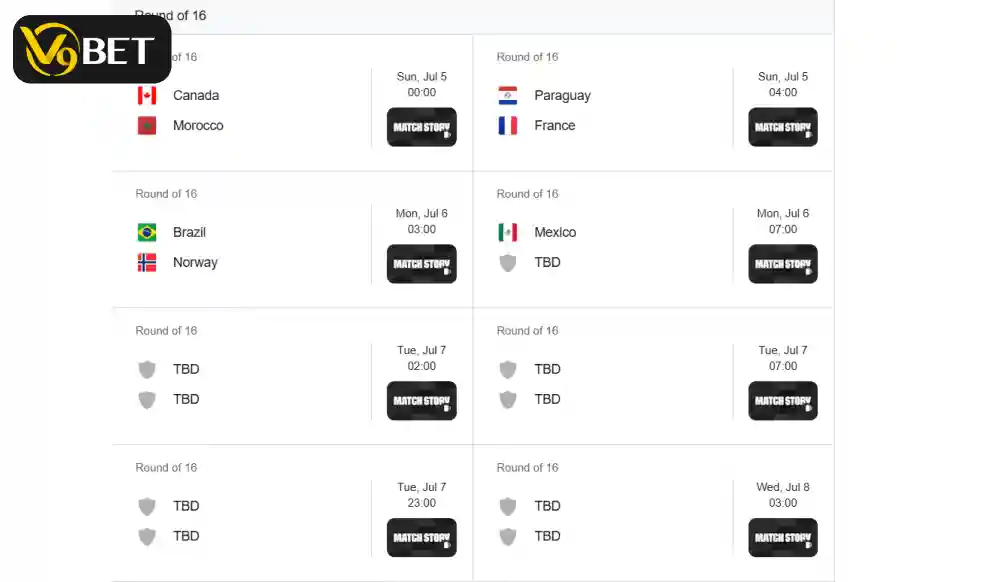Open Match Story for Paraguay vs France
The height and width of the screenshot is (582, 1000).
[783, 127]
